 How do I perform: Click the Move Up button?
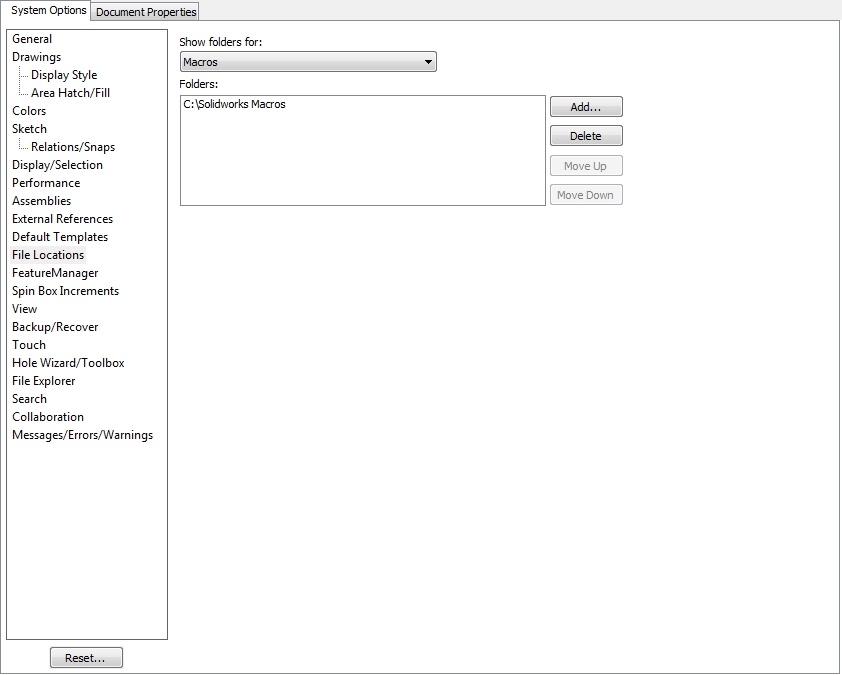pos(586,166)
